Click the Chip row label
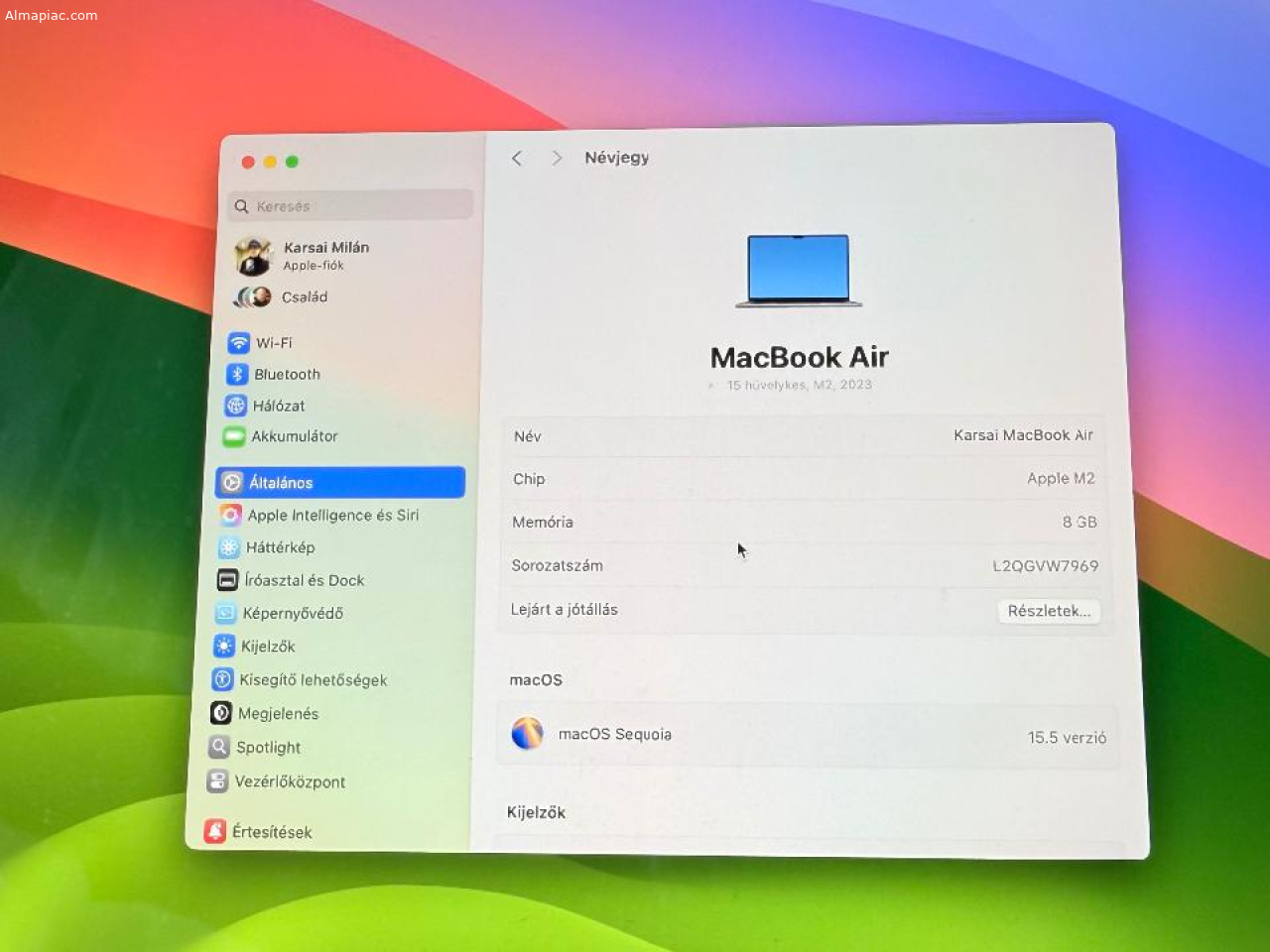This screenshot has height=952, width=1270. [x=529, y=479]
